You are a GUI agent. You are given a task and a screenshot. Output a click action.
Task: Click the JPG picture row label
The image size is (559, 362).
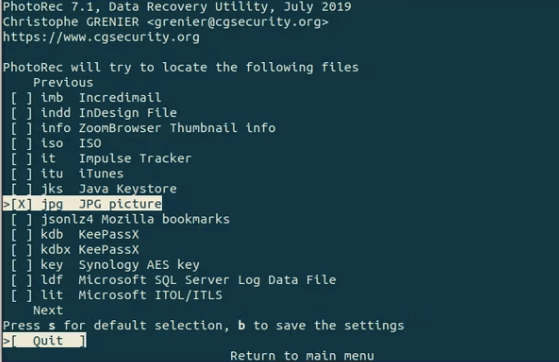click(120, 204)
